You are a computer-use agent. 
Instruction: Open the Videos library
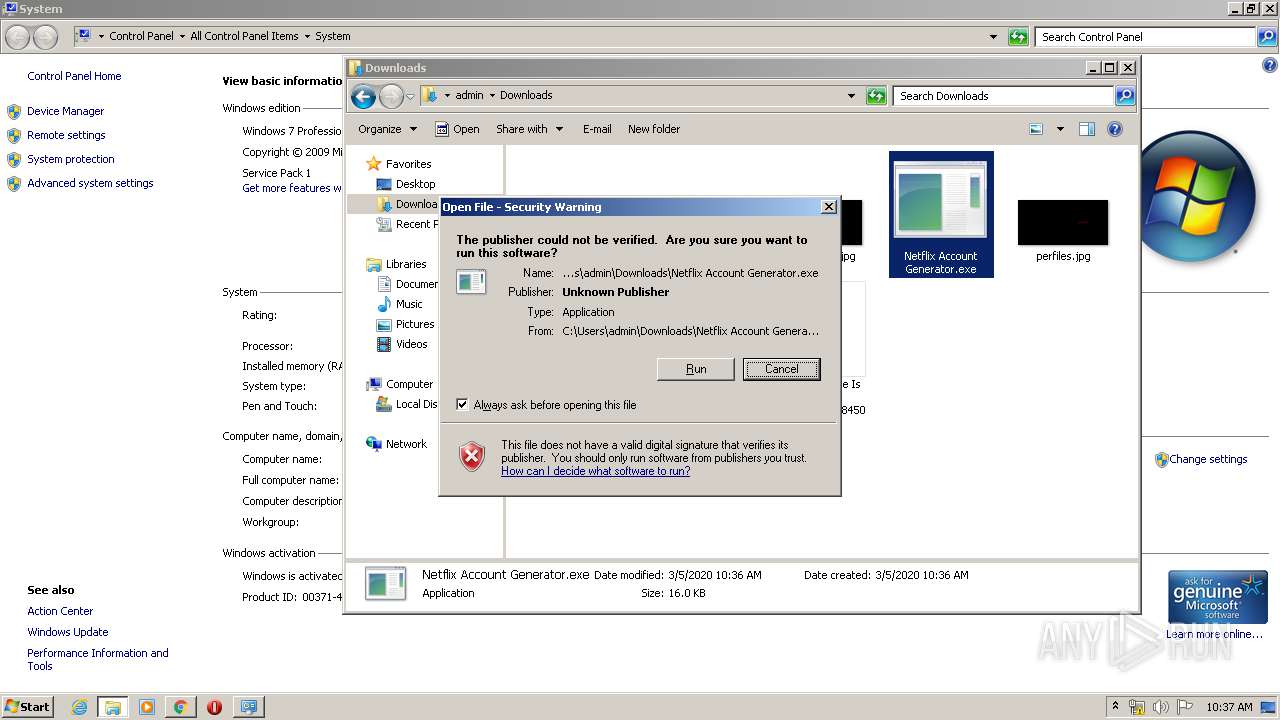click(401, 344)
